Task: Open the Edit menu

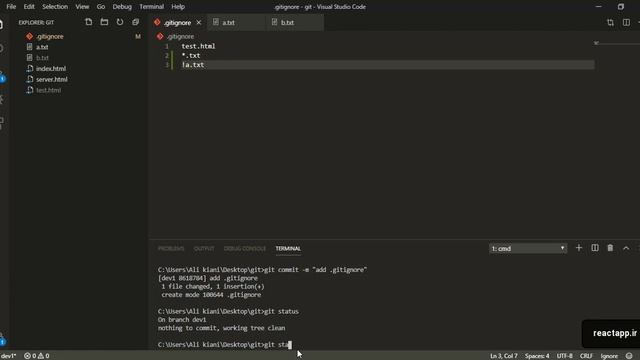Action: pos(29,7)
